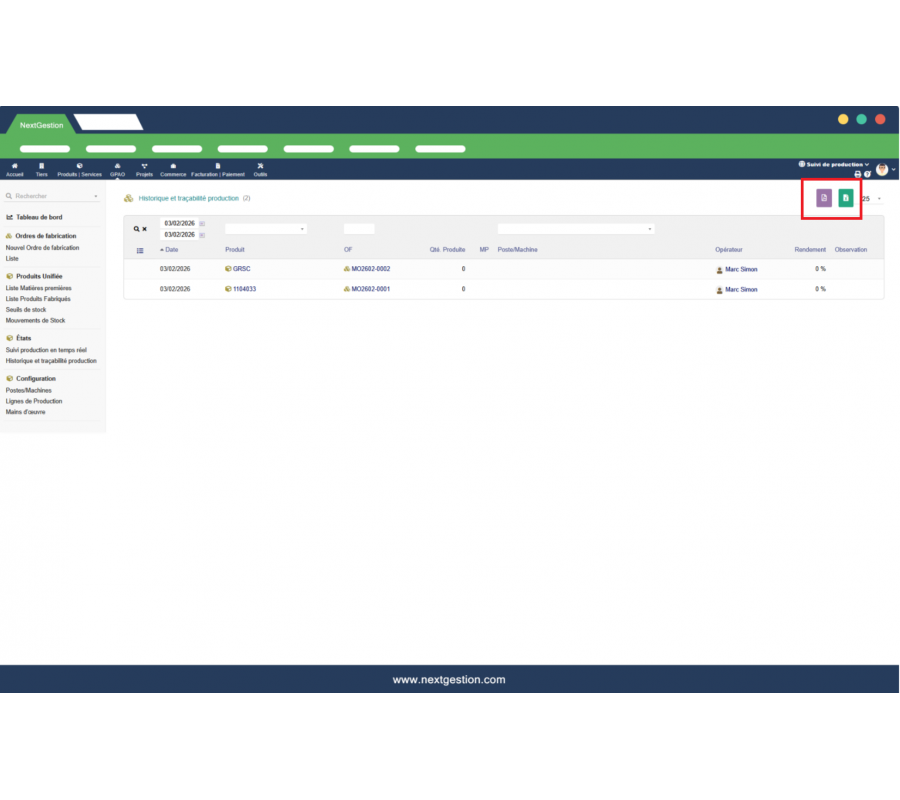Click the printer icon in header
Viewport: 900px width, 800px height.
(x=857, y=174)
